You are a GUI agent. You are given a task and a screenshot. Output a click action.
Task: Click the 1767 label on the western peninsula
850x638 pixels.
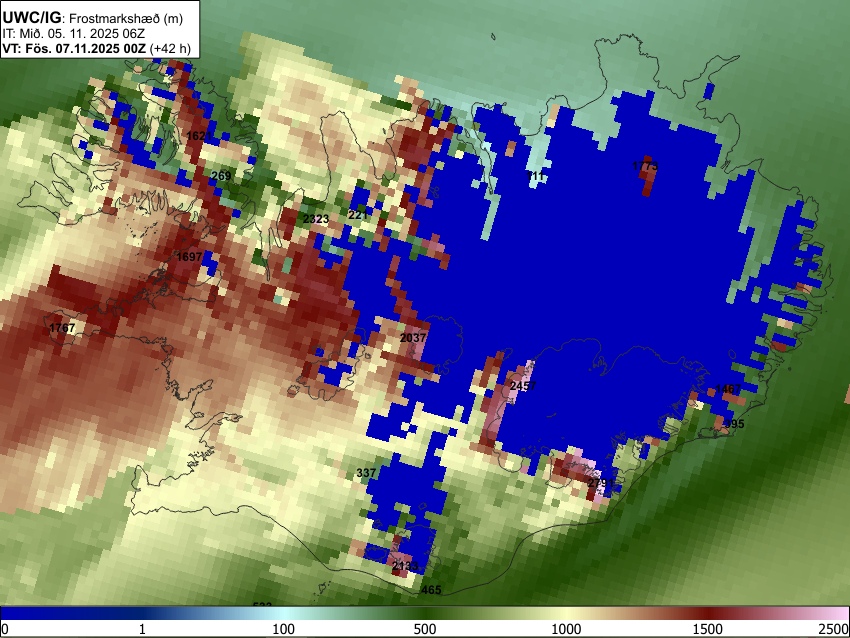62,328
